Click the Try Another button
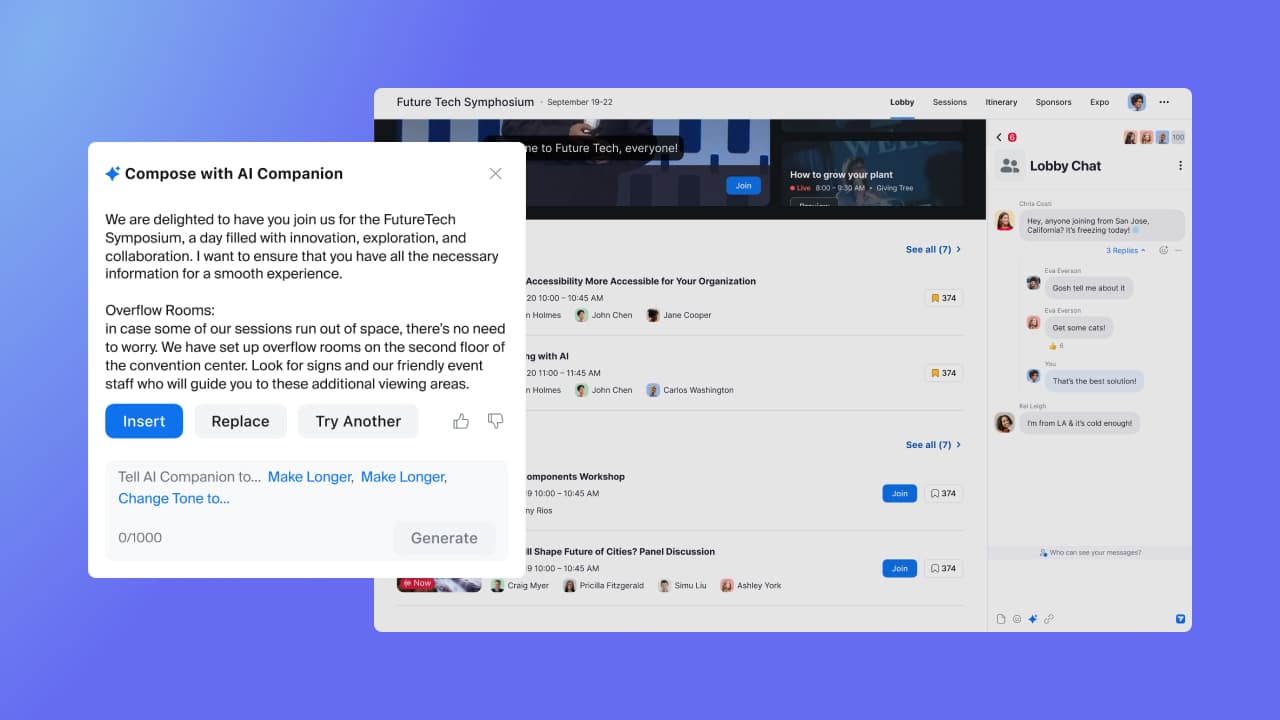The image size is (1280, 720). click(x=358, y=421)
